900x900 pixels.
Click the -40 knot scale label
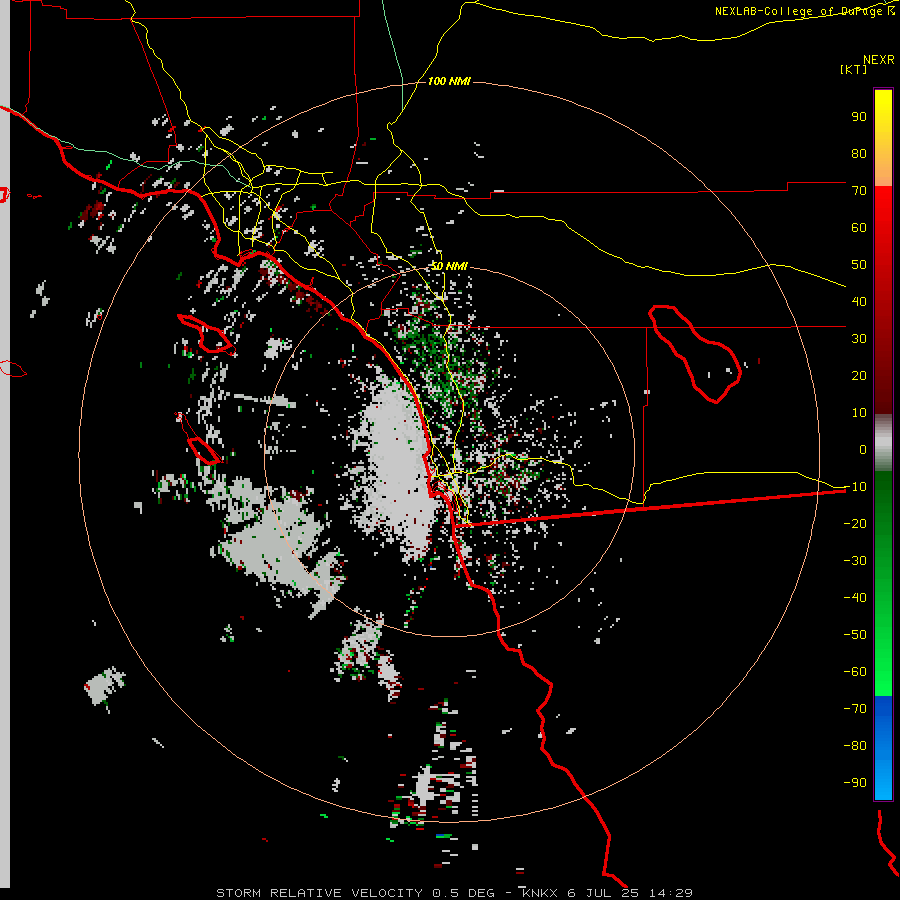(x=855, y=598)
